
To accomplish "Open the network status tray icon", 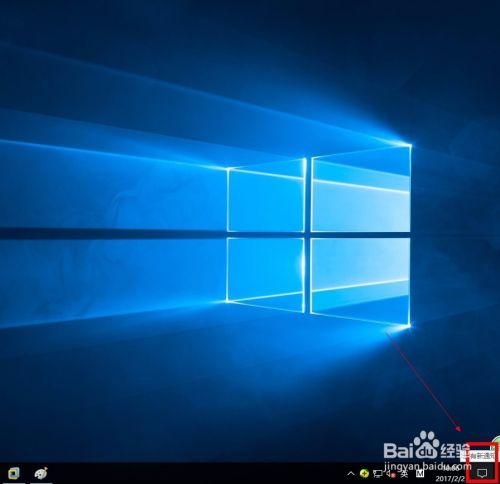I will pyautogui.click(x=378, y=473).
